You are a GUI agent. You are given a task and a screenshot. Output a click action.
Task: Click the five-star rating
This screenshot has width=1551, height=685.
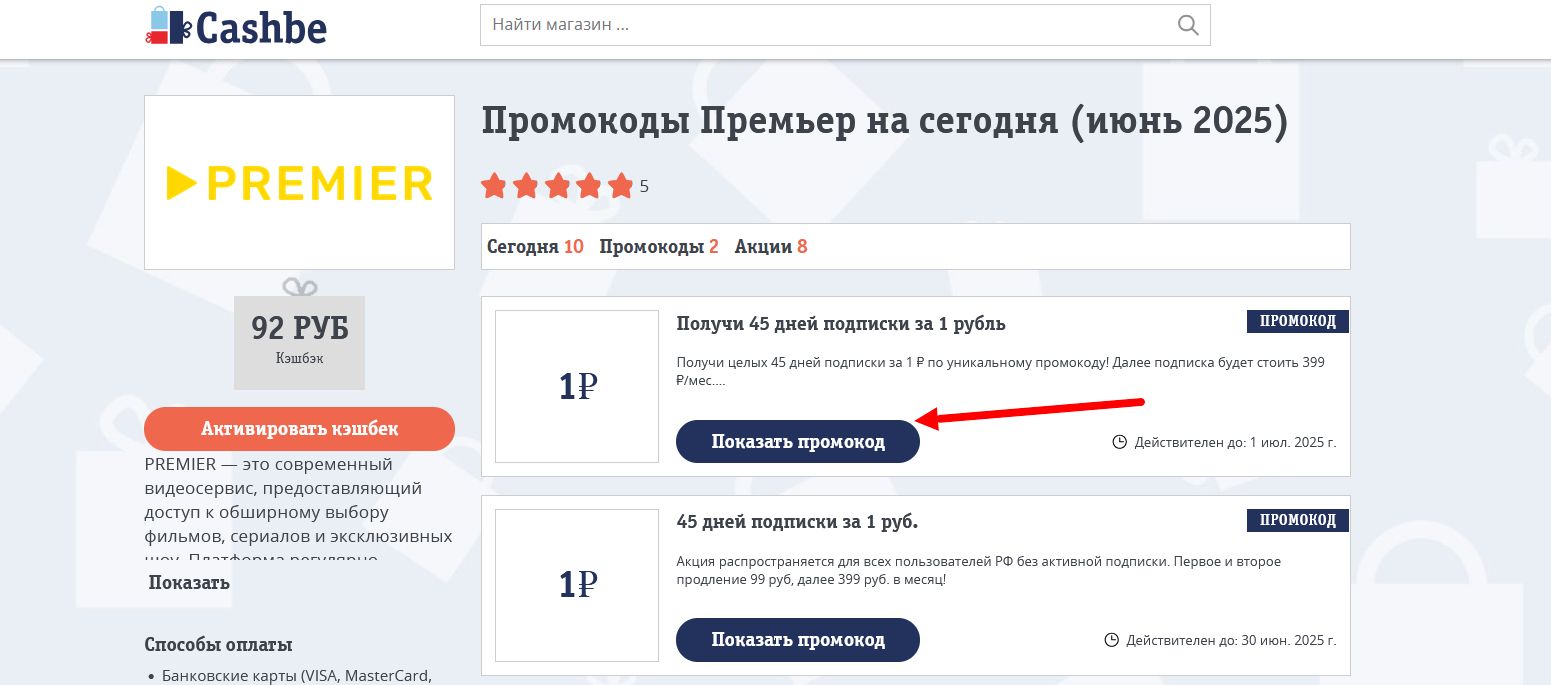[557, 185]
